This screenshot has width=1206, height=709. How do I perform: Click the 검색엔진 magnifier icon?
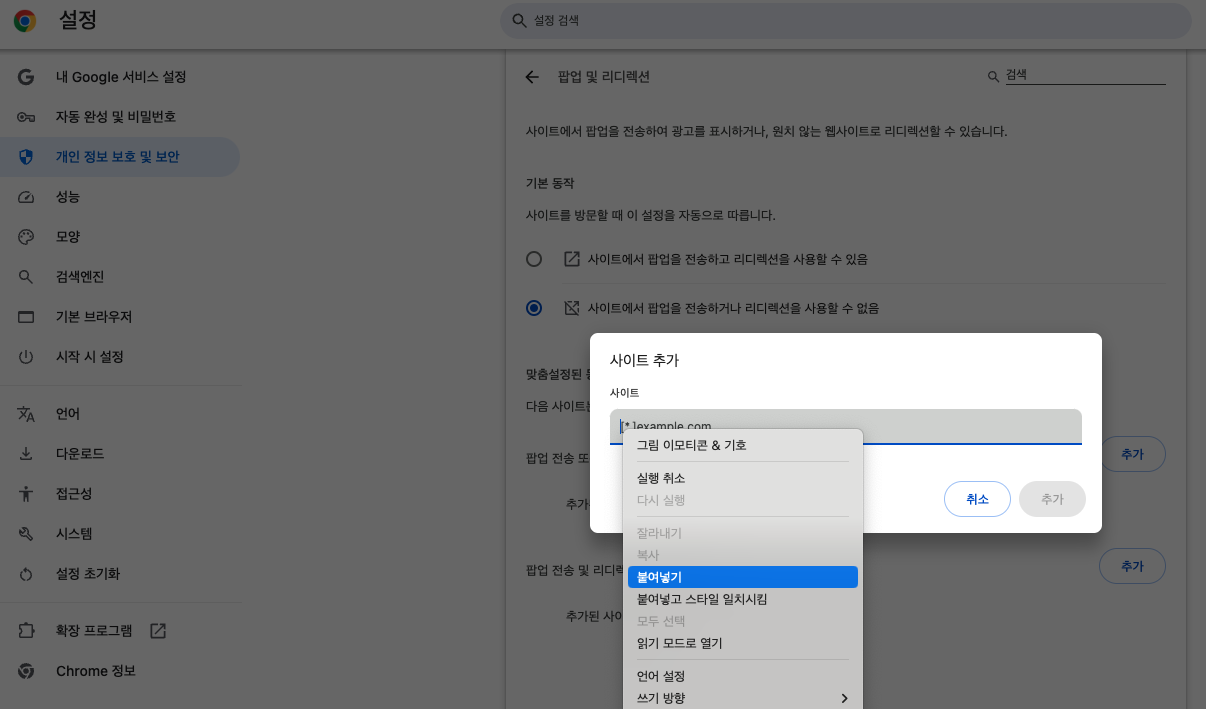click(x=26, y=277)
